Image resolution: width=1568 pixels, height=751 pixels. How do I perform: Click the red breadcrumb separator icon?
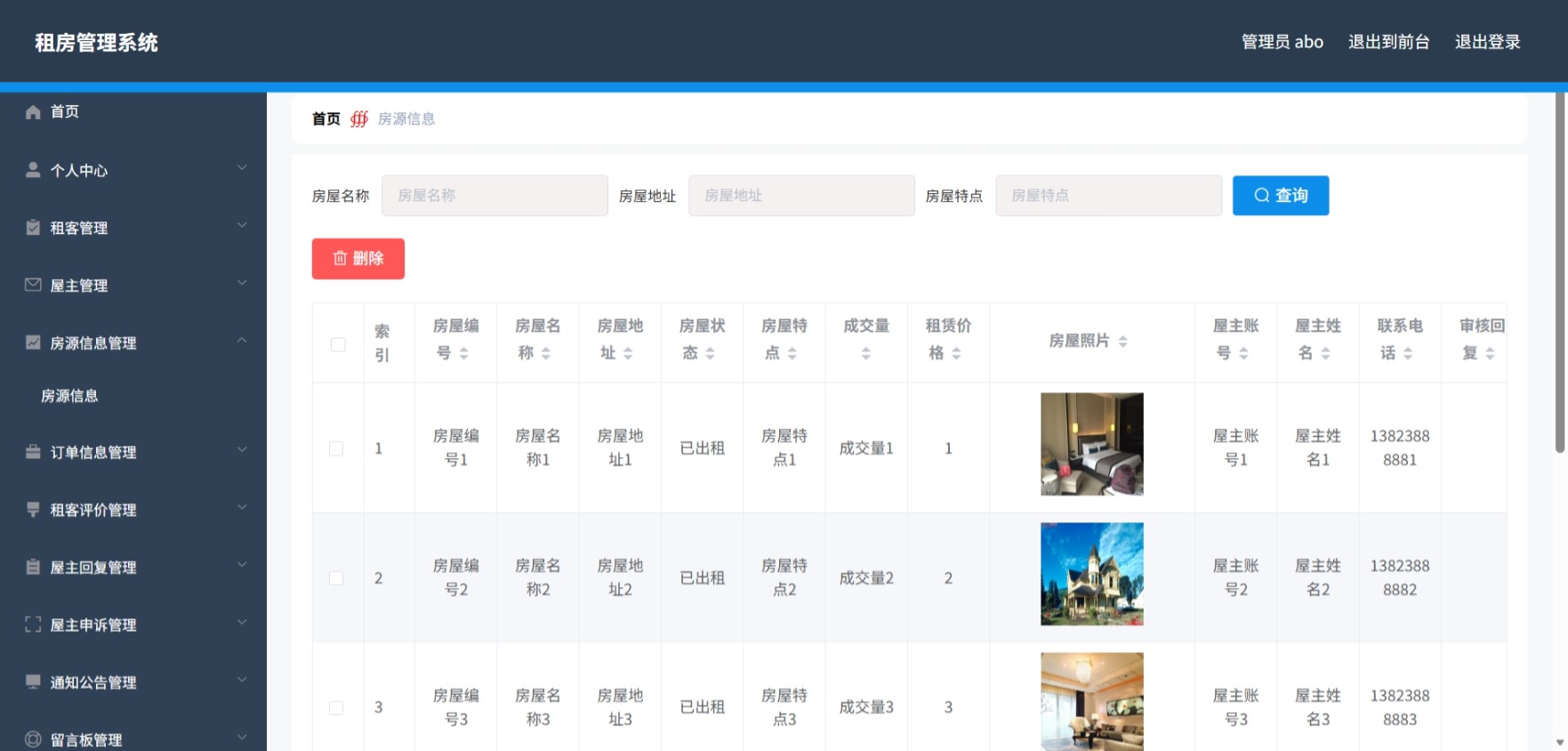(x=359, y=119)
